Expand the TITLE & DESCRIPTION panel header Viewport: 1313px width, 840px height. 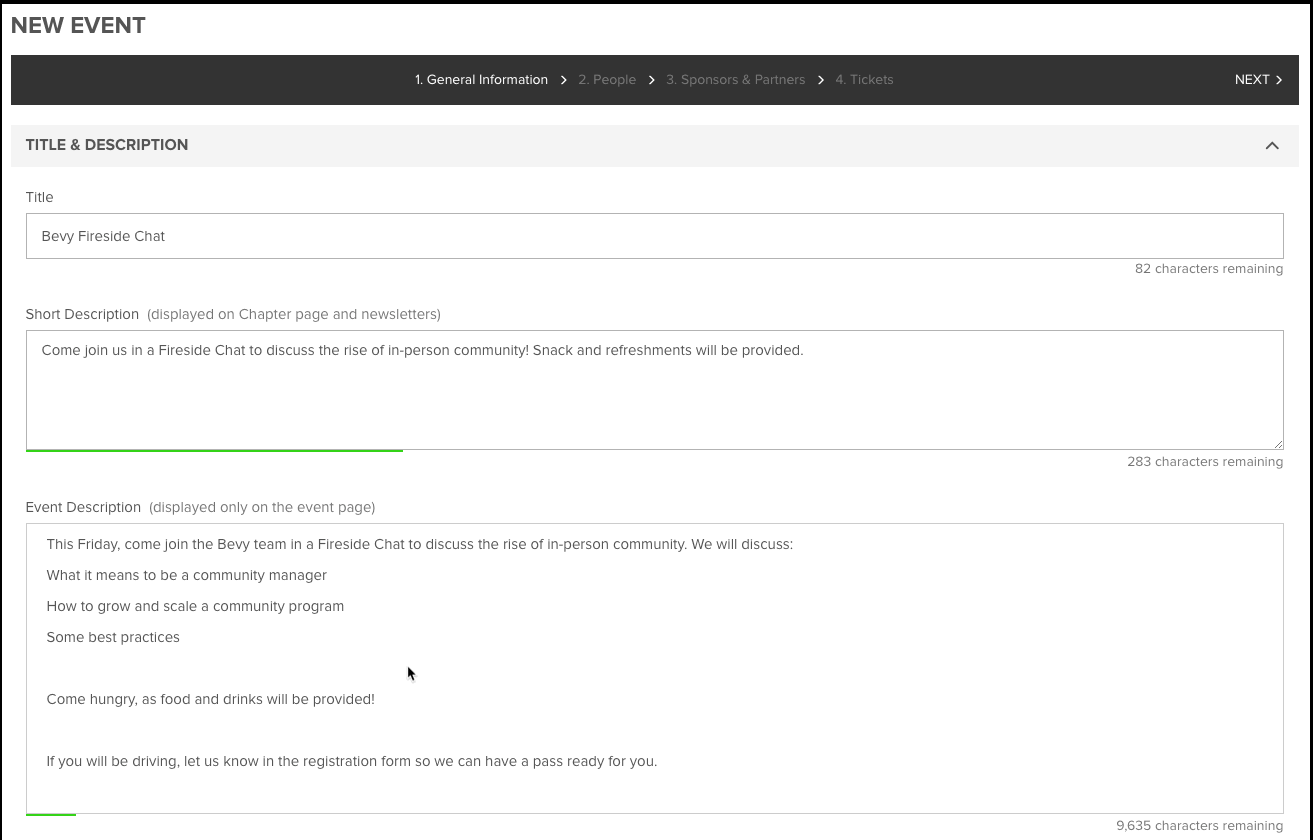107,145
